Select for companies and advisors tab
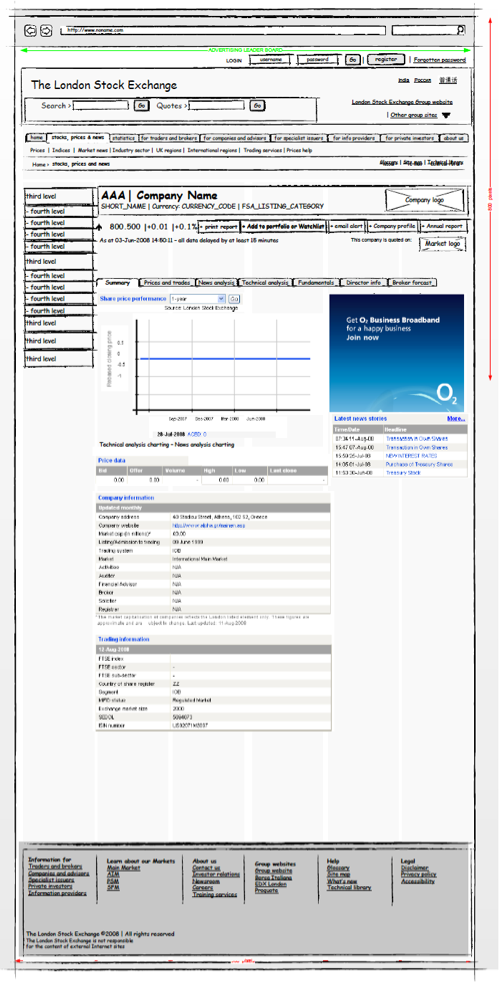 coord(236,138)
